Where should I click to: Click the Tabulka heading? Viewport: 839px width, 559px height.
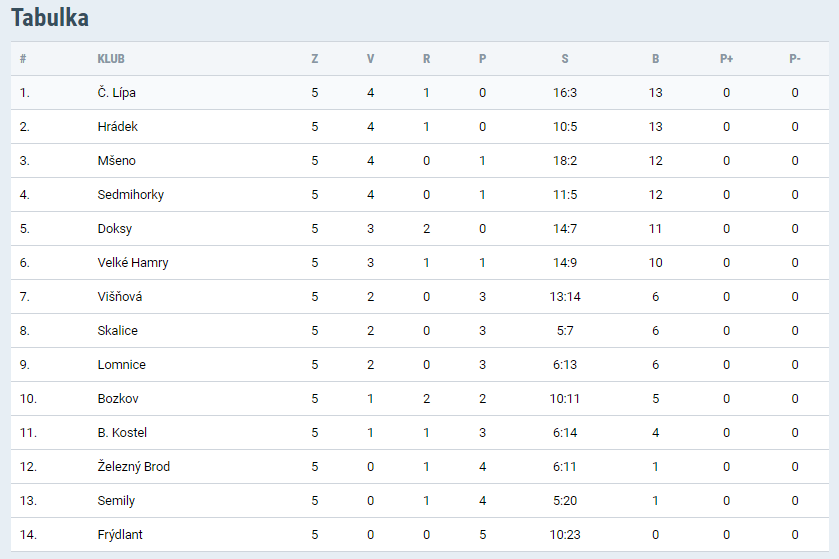point(50,18)
